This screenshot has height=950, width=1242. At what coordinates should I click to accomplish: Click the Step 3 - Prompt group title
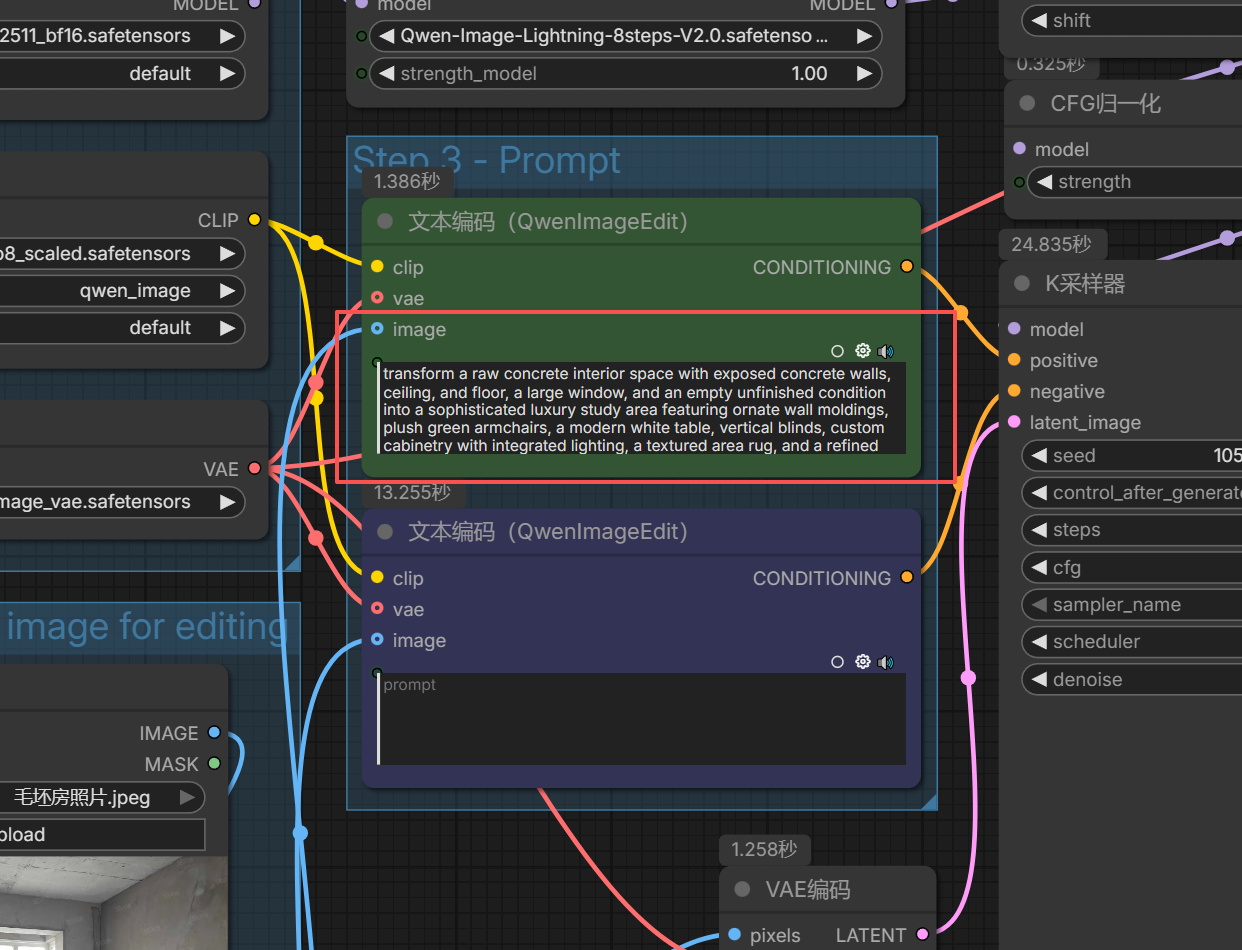pyautogui.click(x=487, y=160)
